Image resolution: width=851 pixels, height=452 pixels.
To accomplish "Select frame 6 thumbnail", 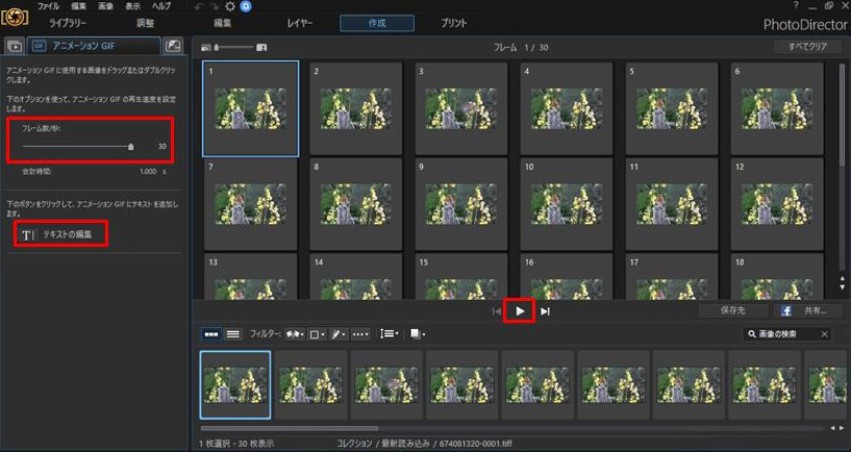I will pos(777,109).
